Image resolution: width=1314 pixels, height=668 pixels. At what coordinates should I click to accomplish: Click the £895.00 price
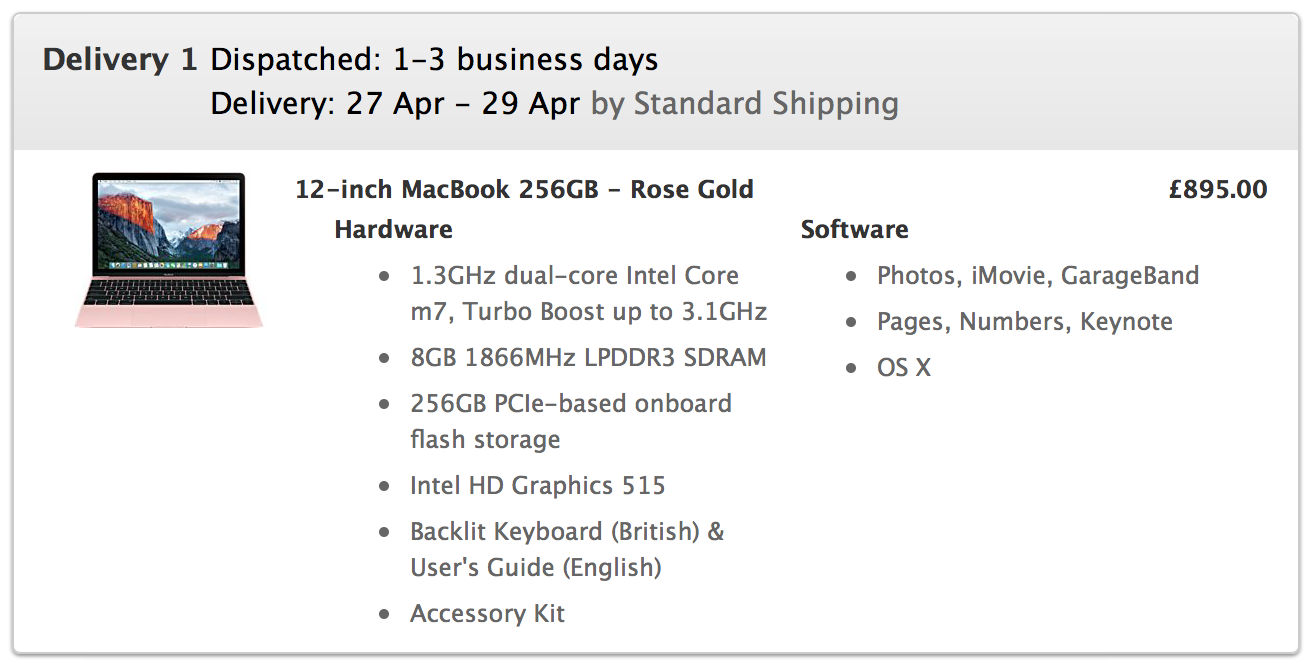[x=1217, y=189]
